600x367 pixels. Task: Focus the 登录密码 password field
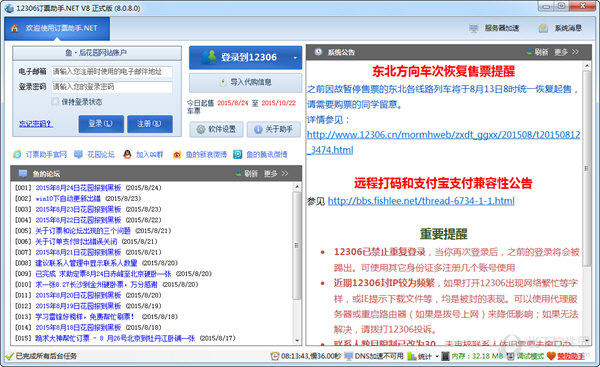coord(112,87)
